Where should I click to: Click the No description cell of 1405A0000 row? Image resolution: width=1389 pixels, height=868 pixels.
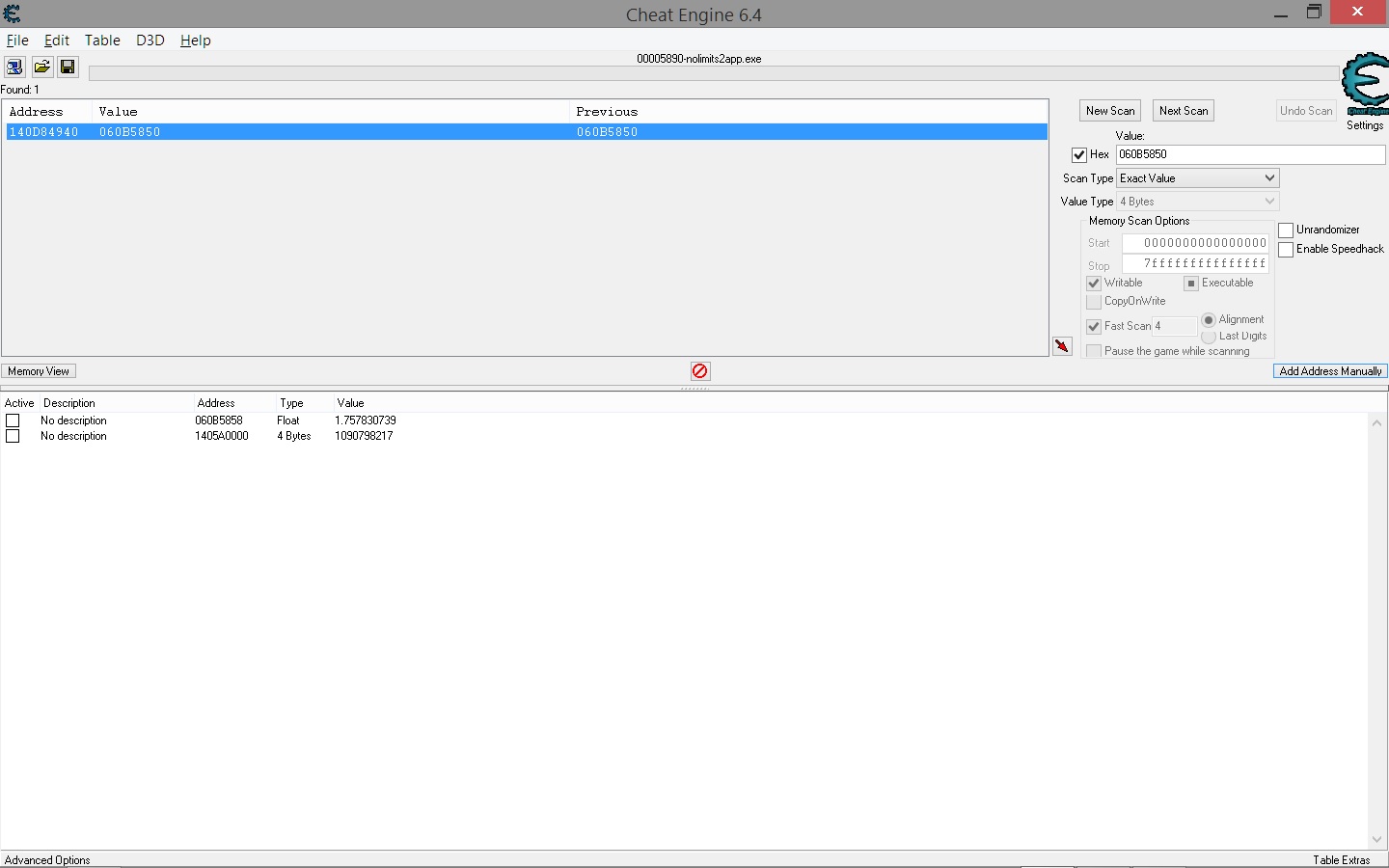pyautogui.click(x=73, y=436)
